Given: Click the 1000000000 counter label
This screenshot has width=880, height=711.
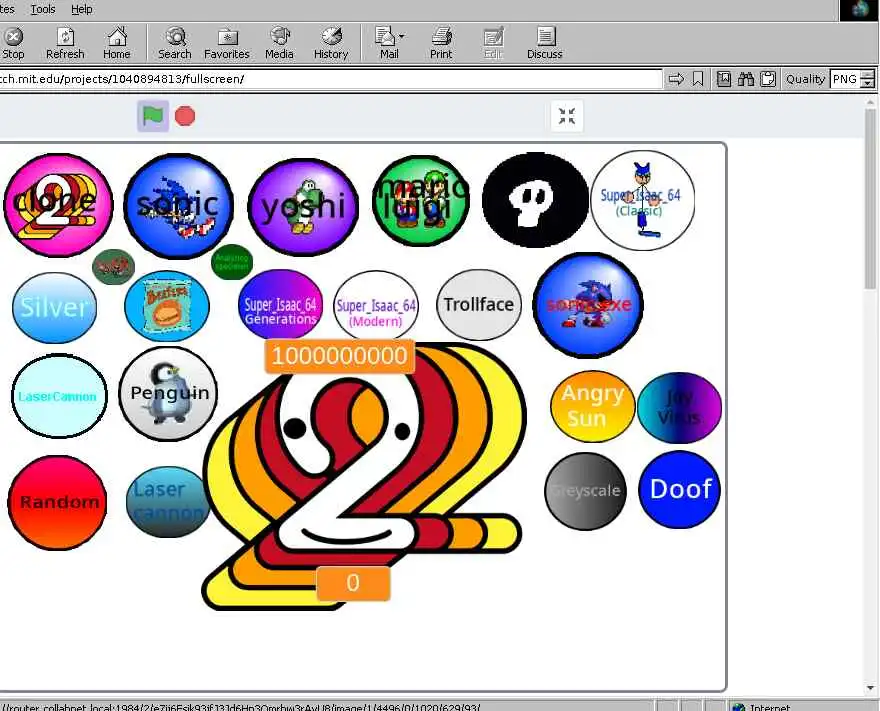Looking at the screenshot, I should (x=340, y=356).
